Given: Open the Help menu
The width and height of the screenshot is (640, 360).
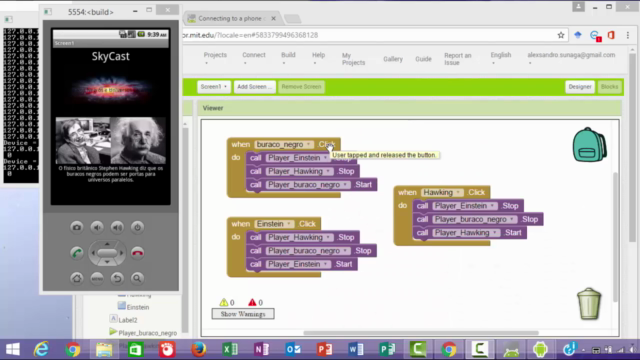Looking at the screenshot, I should [x=318, y=58].
